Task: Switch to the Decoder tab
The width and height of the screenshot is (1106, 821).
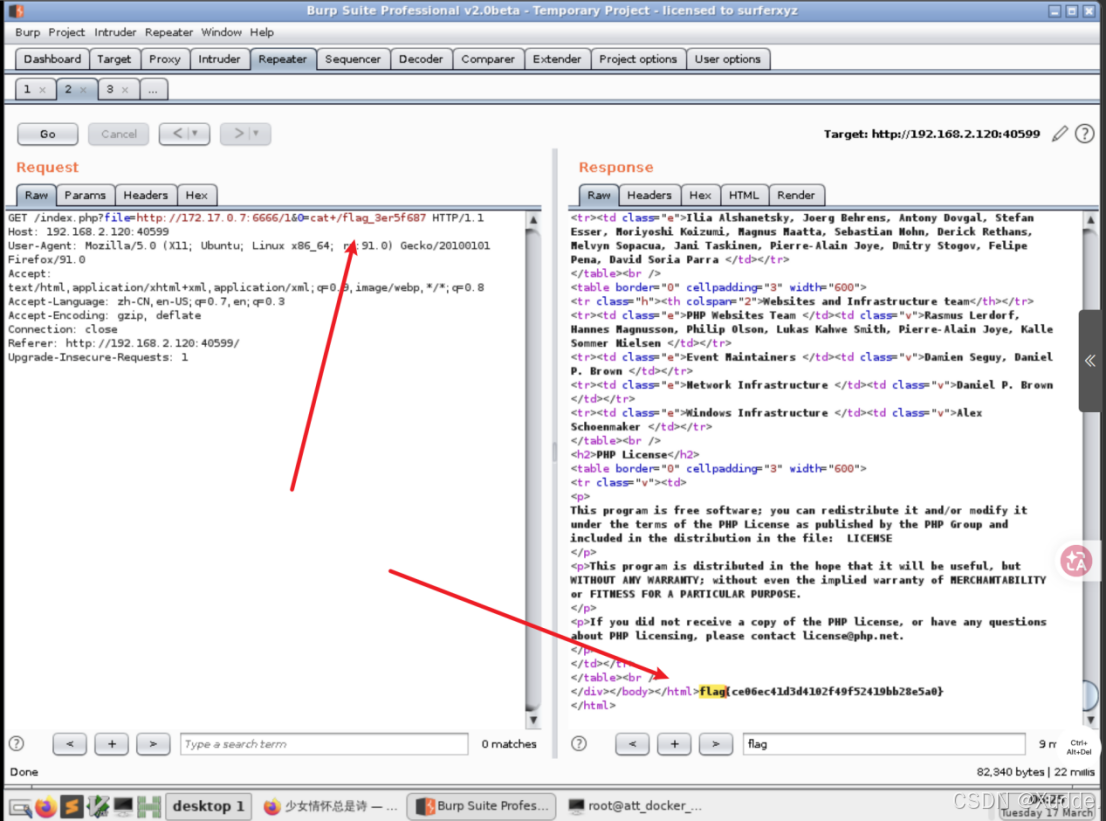Action: tap(420, 59)
